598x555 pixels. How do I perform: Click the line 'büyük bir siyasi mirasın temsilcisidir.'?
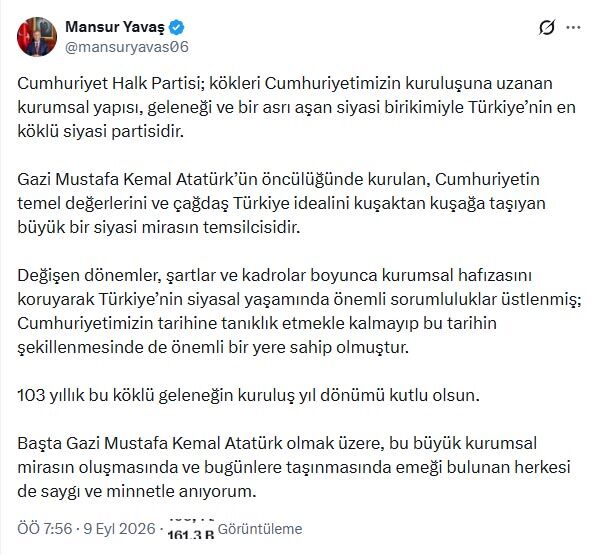point(159,227)
